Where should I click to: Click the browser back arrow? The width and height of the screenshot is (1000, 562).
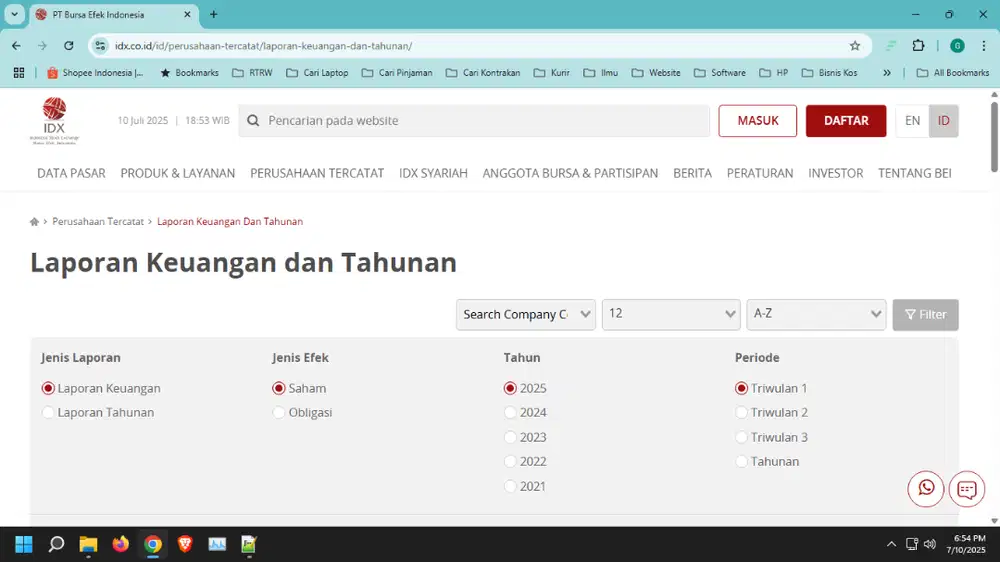pos(17,46)
